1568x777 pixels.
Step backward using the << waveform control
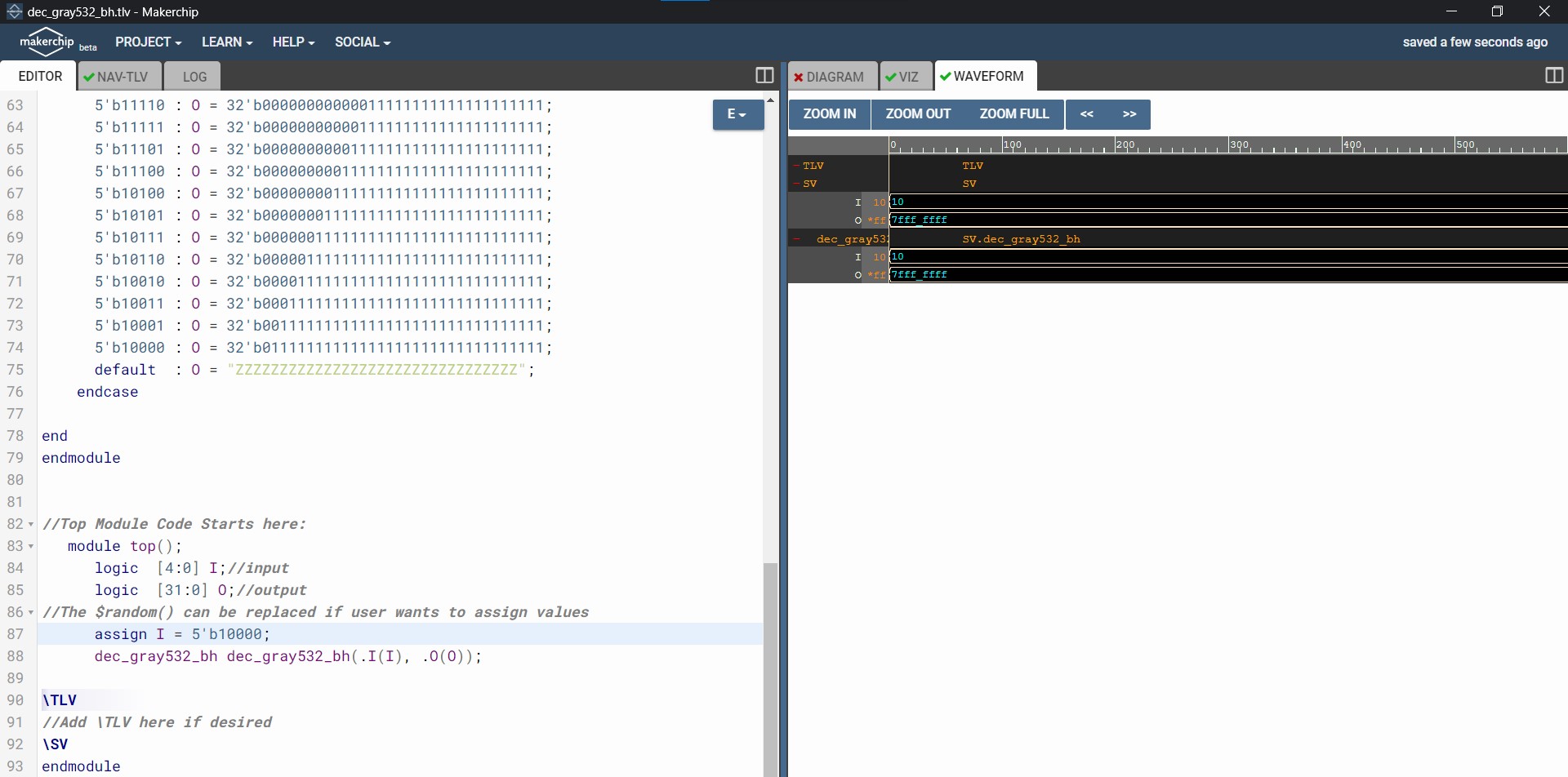click(1087, 114)
